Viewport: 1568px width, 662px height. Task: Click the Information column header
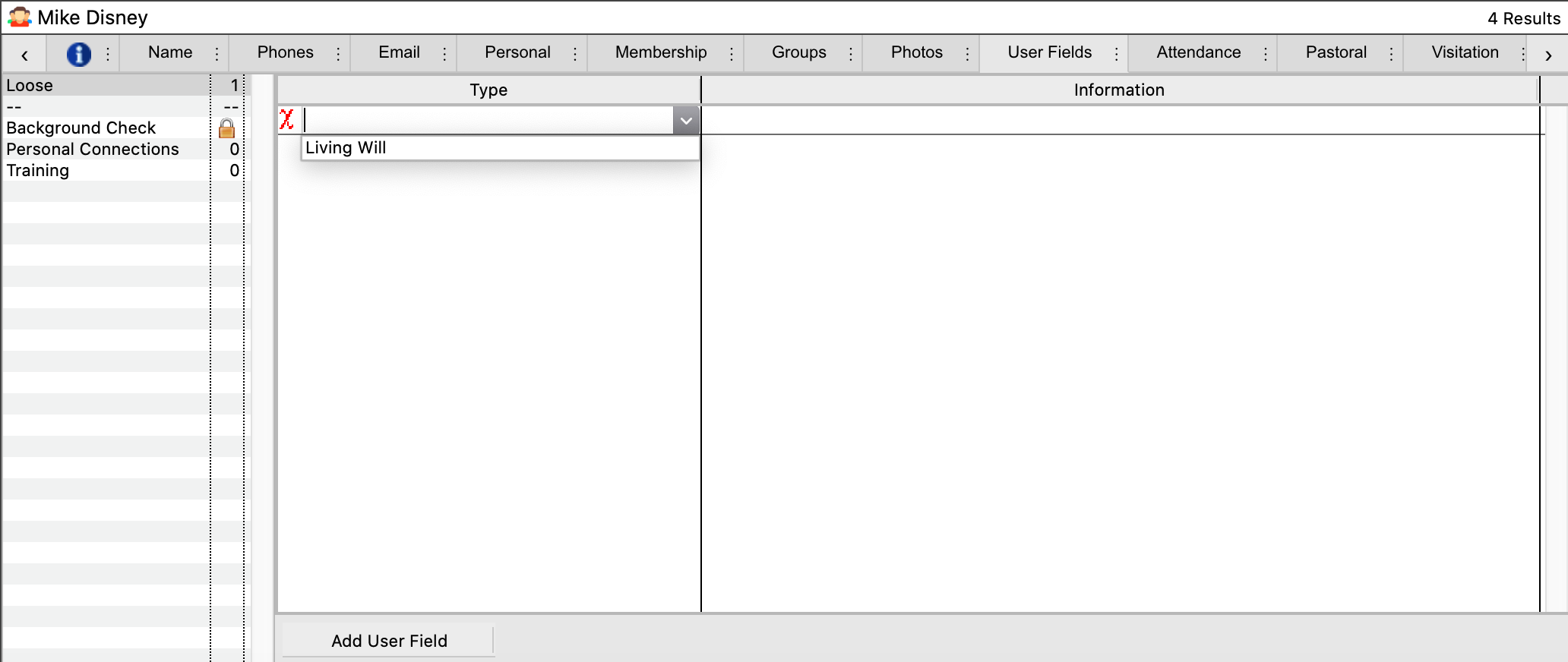pyautogui.click(x=1118, y=90)
